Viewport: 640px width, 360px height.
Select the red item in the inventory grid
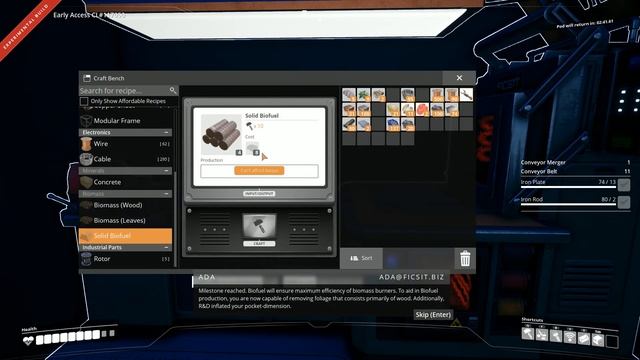pos(422,109)
